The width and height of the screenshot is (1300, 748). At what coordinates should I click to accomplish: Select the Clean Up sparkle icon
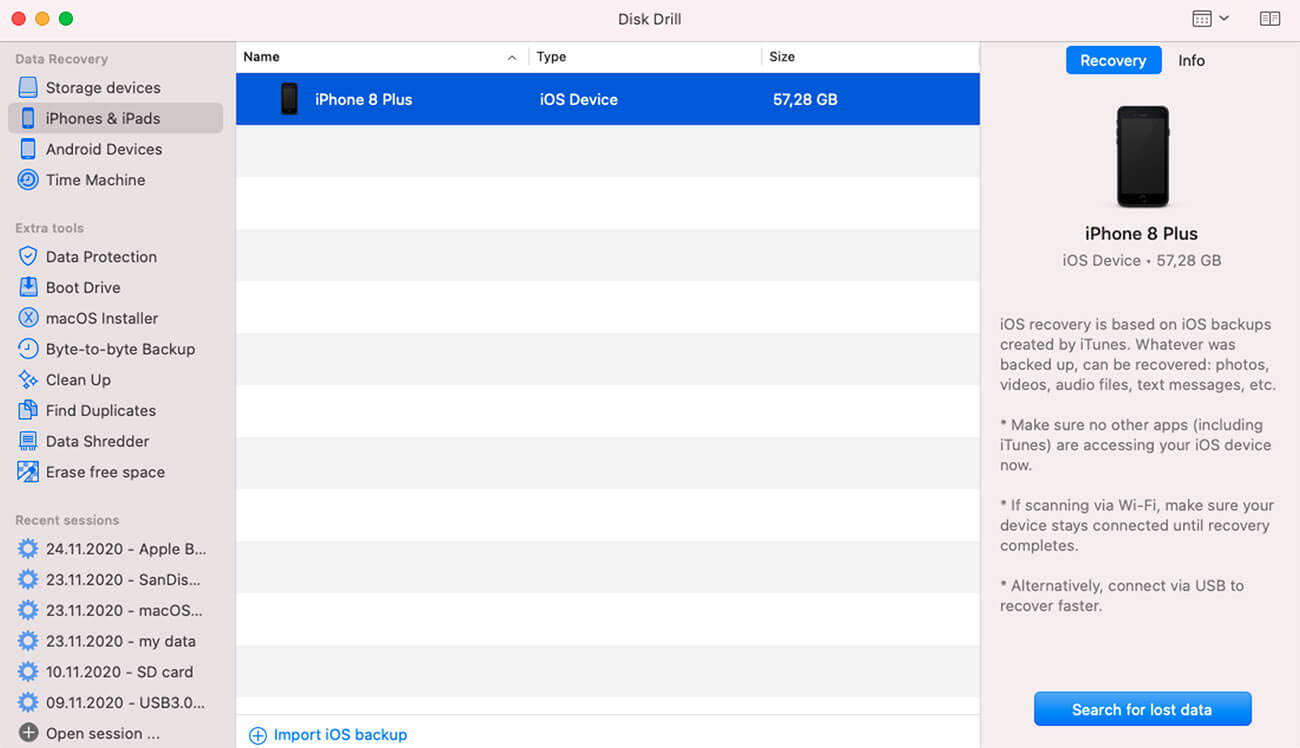28,380
